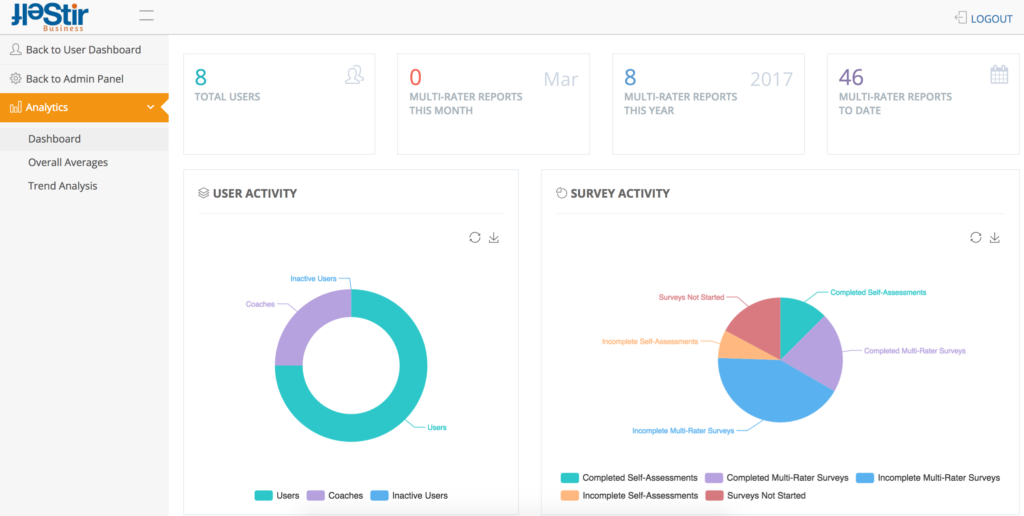
Task: Download the User Activity chart
Action: pos(494,238)
